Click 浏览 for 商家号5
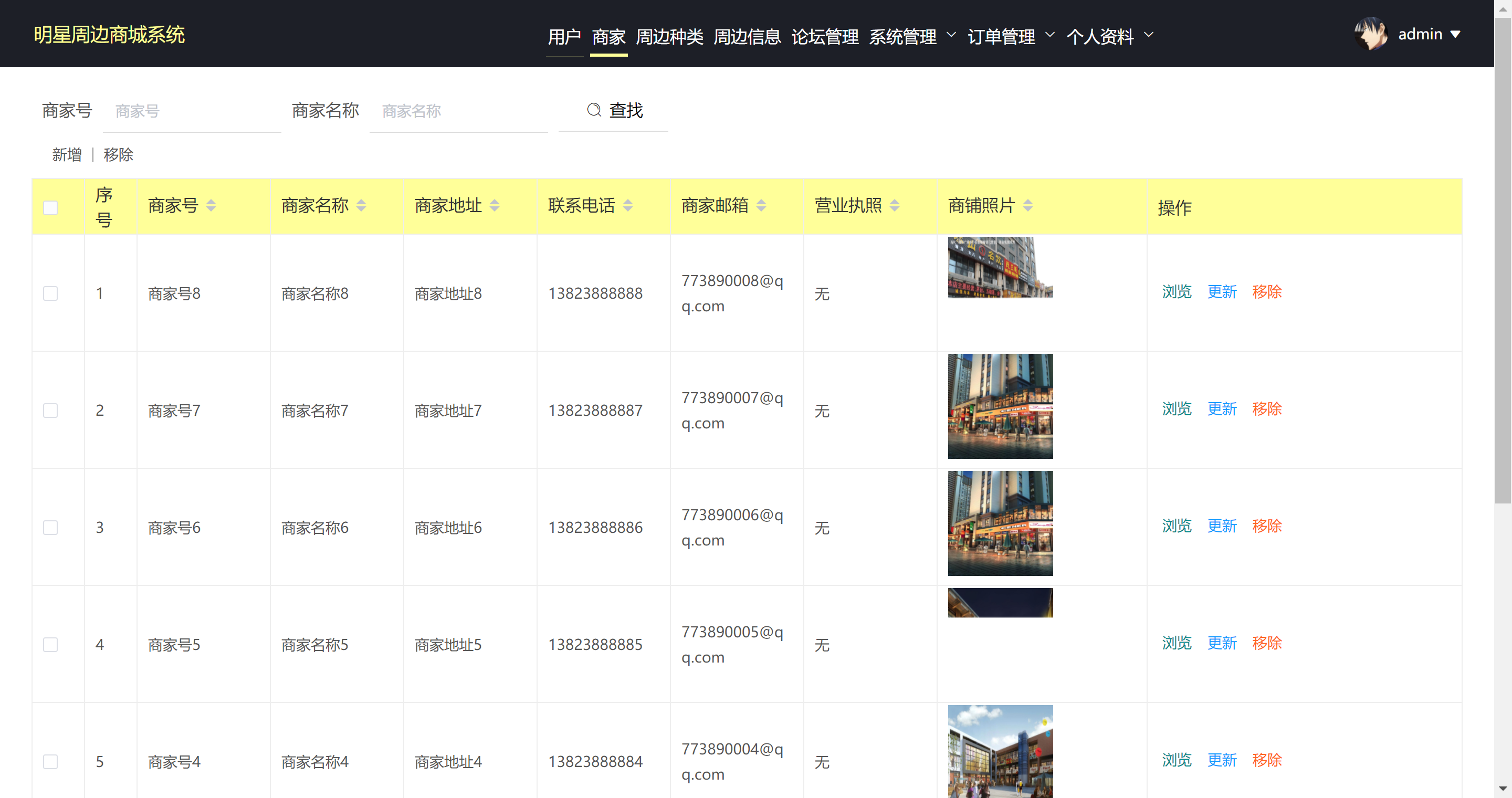1512x798 pixels. coord(1176,643)
